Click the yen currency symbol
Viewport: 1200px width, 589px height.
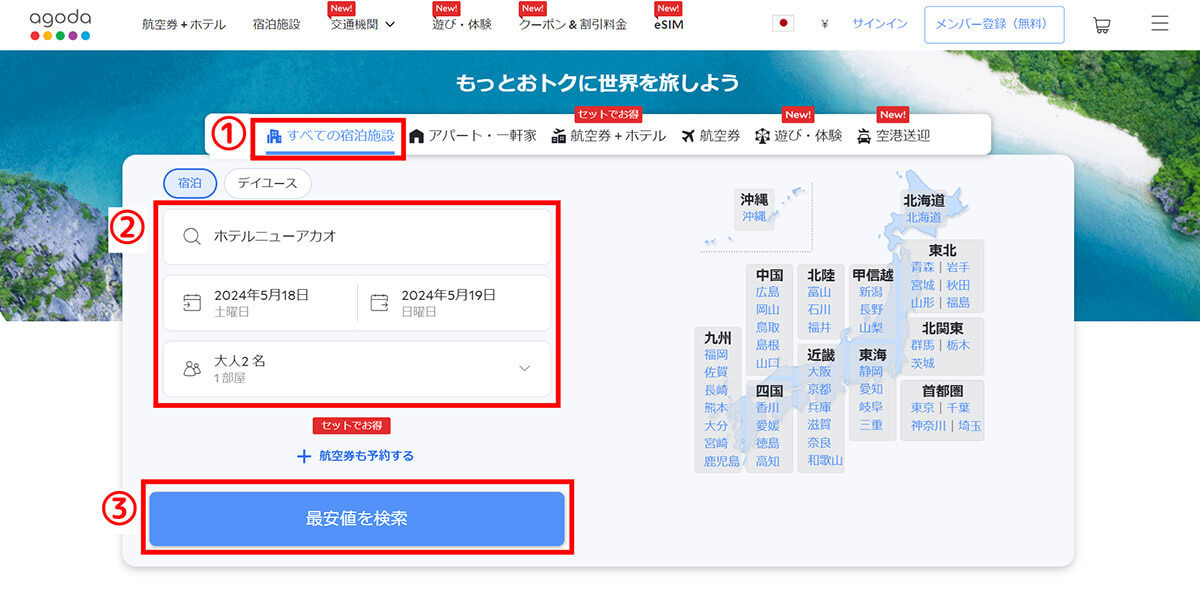(x=824, y=25)
